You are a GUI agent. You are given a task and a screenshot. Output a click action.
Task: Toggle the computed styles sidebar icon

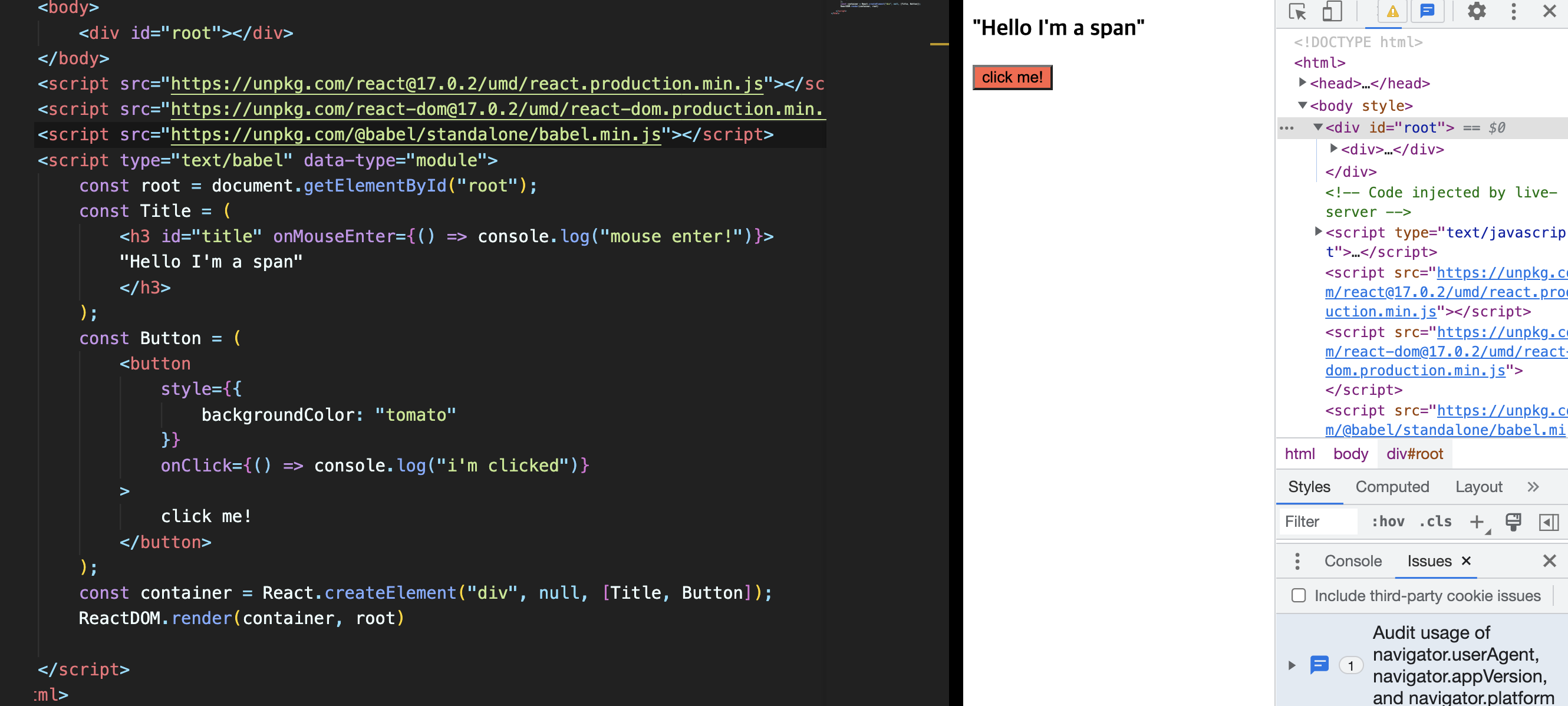coord(1549,522)
